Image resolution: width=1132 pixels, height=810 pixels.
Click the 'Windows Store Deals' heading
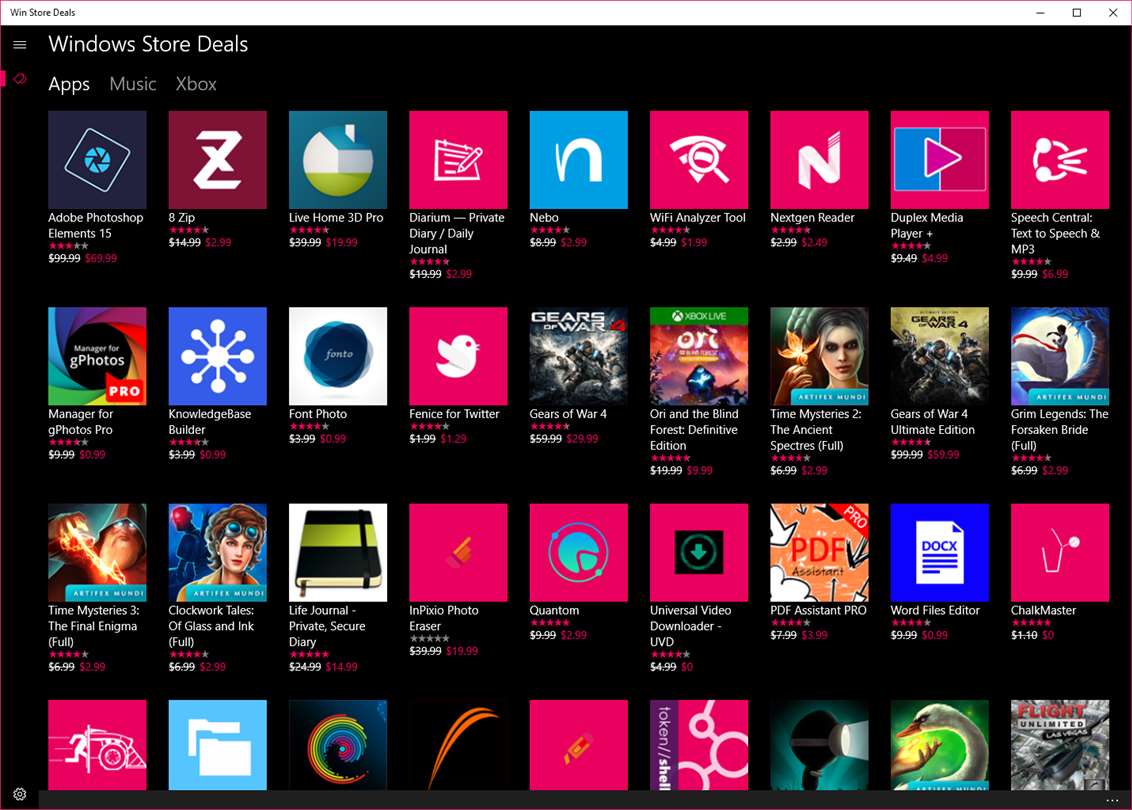[x=148, y=44]
